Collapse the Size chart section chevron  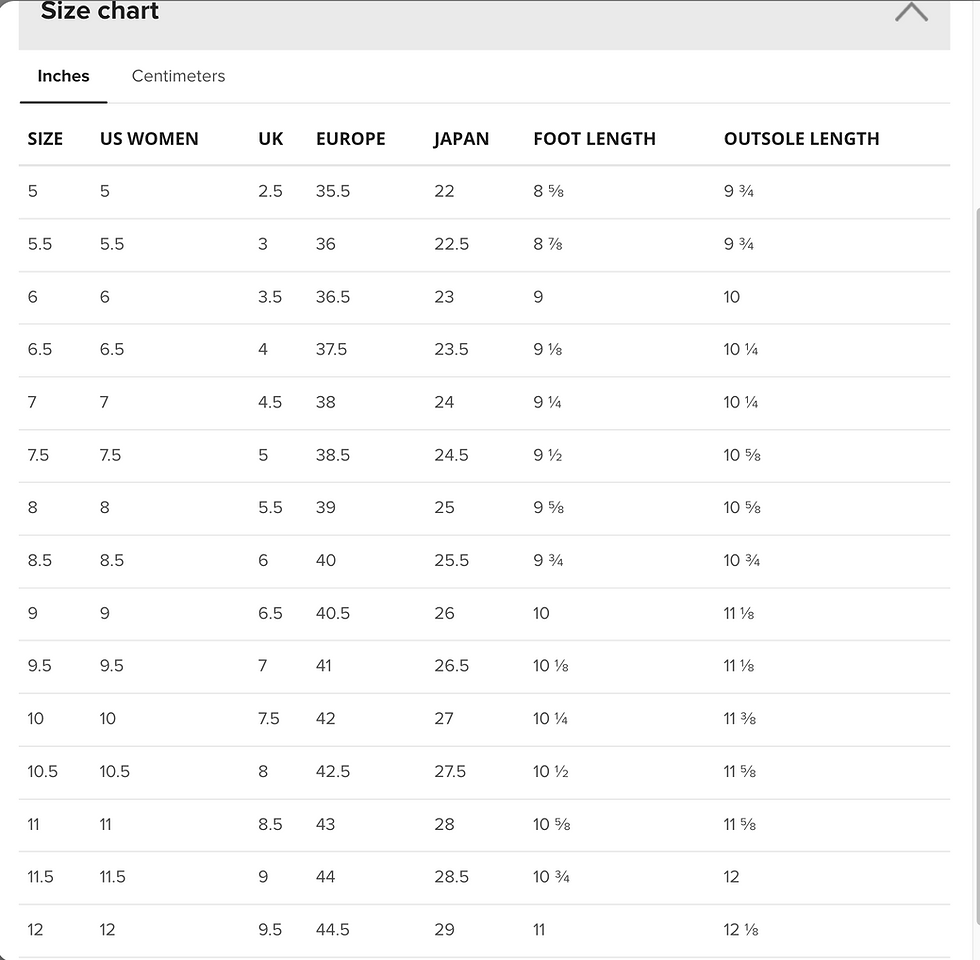(911, 12)
